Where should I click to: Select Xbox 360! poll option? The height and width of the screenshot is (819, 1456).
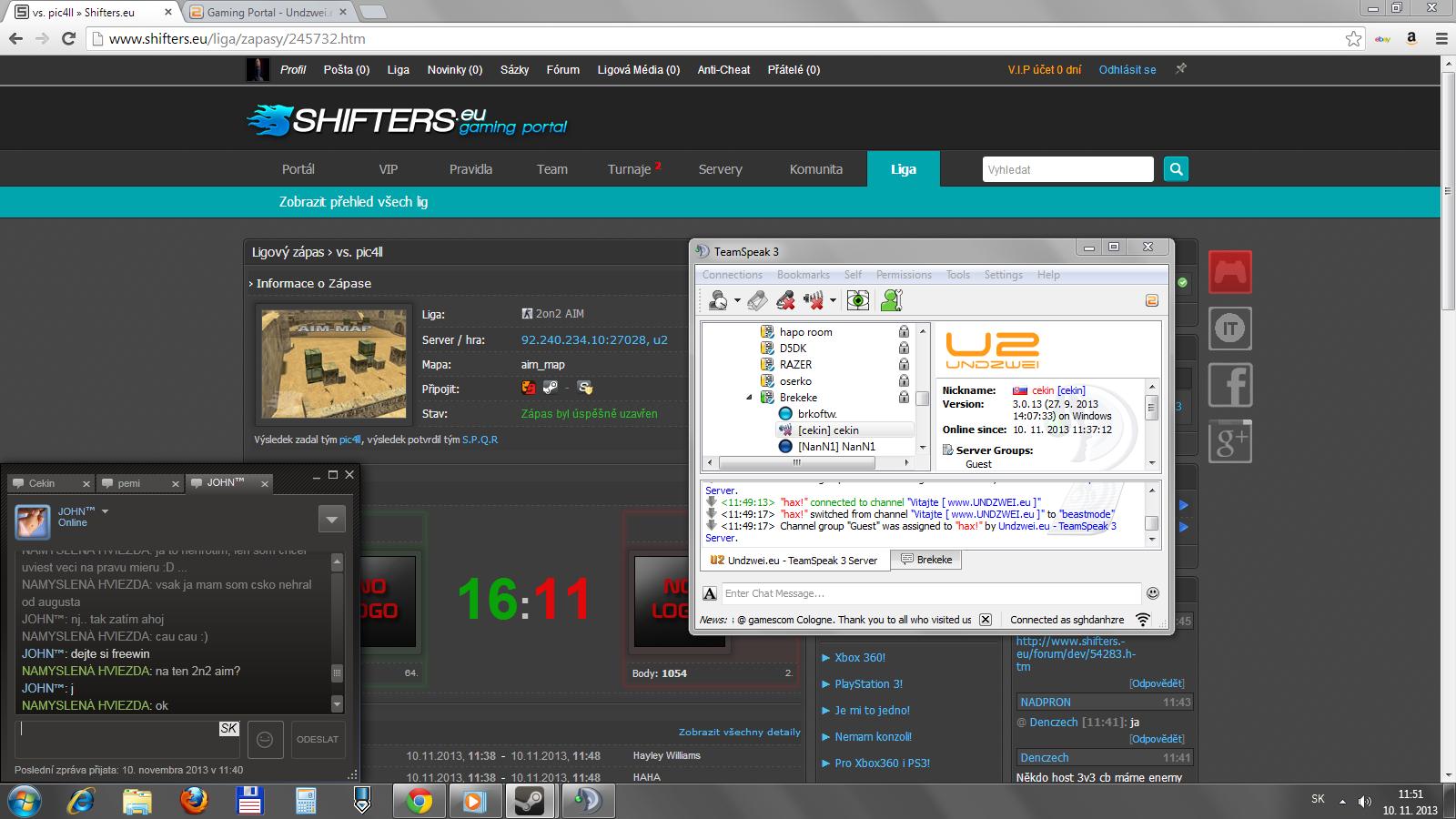click(x=860, y=657)
